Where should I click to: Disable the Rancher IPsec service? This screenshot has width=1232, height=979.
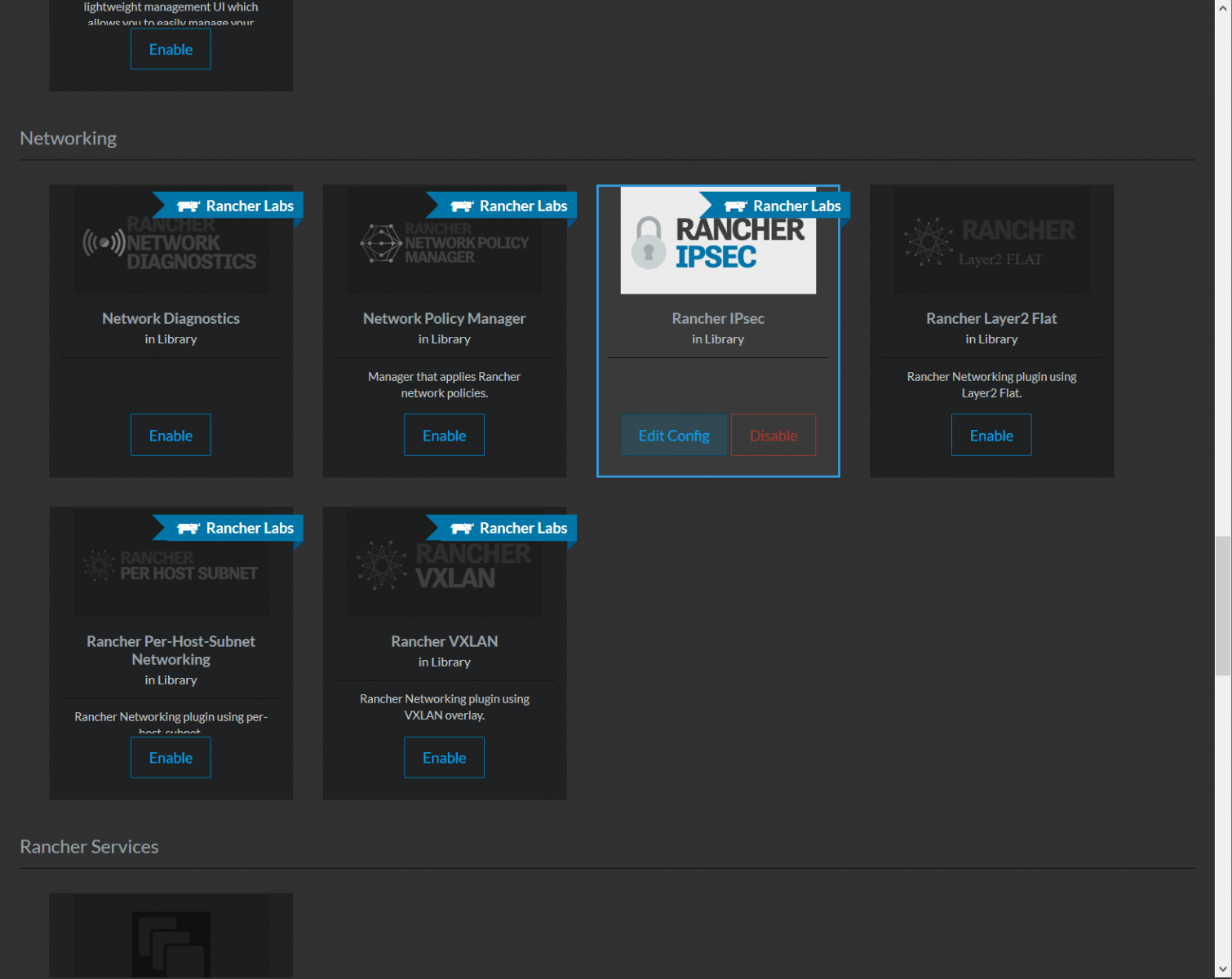773,435
